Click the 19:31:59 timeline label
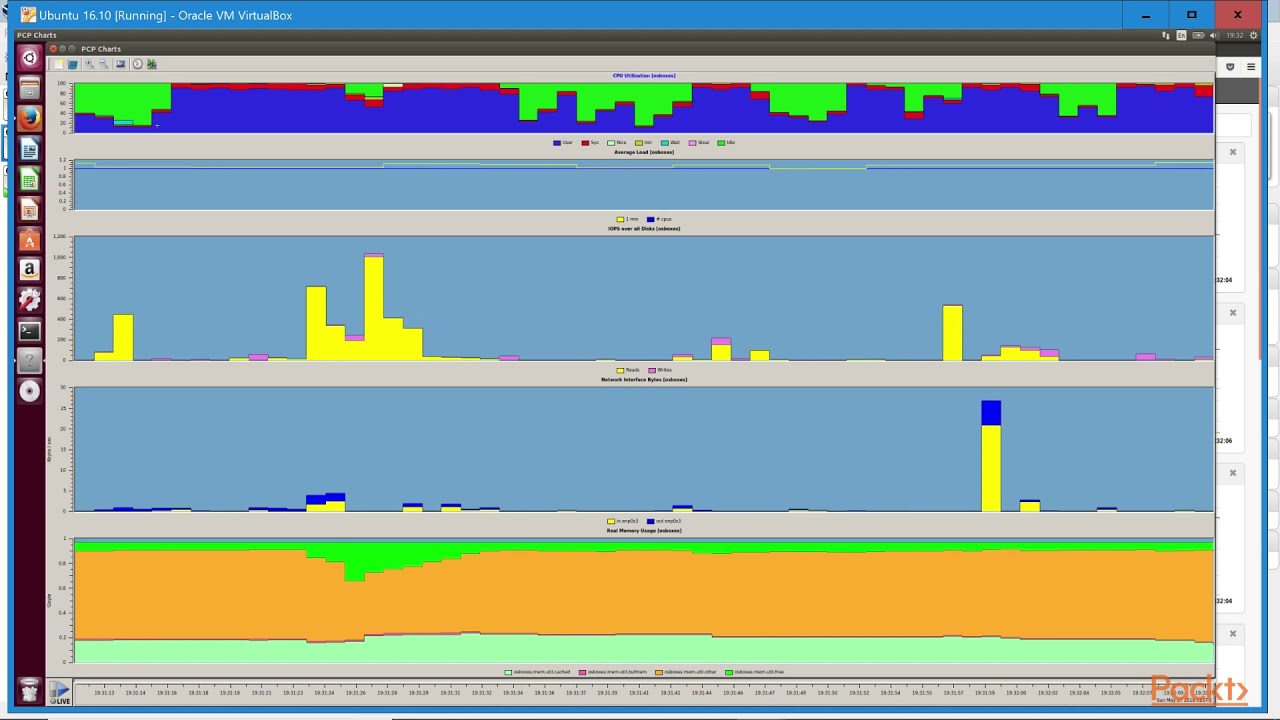The image size is (1280, 720). [985, 693]
